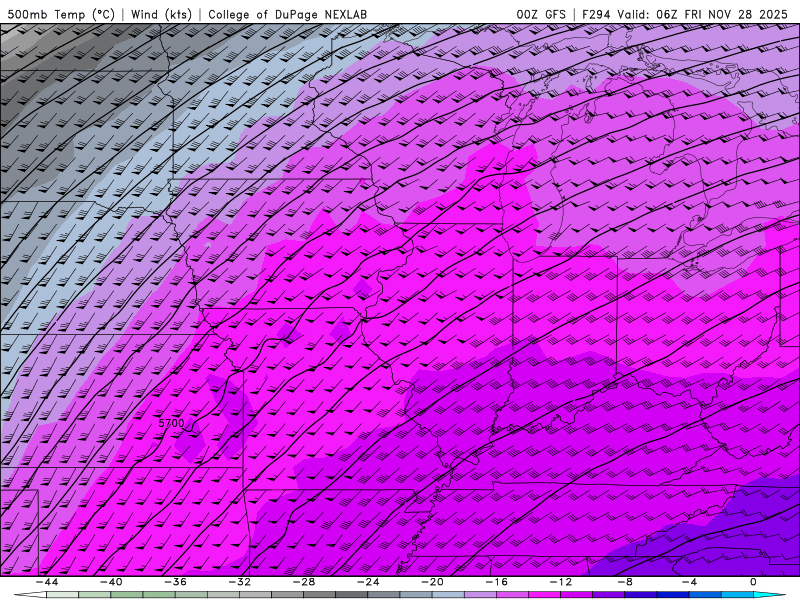Click the '500mb Temp (°C)' title label
Screen dimensions: 800x600
(61, 14)
